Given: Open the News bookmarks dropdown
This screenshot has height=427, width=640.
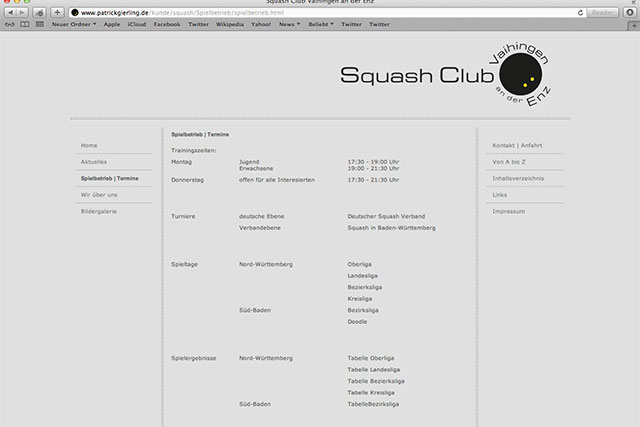Looking at the screenshot, I should tap(290, 23).
